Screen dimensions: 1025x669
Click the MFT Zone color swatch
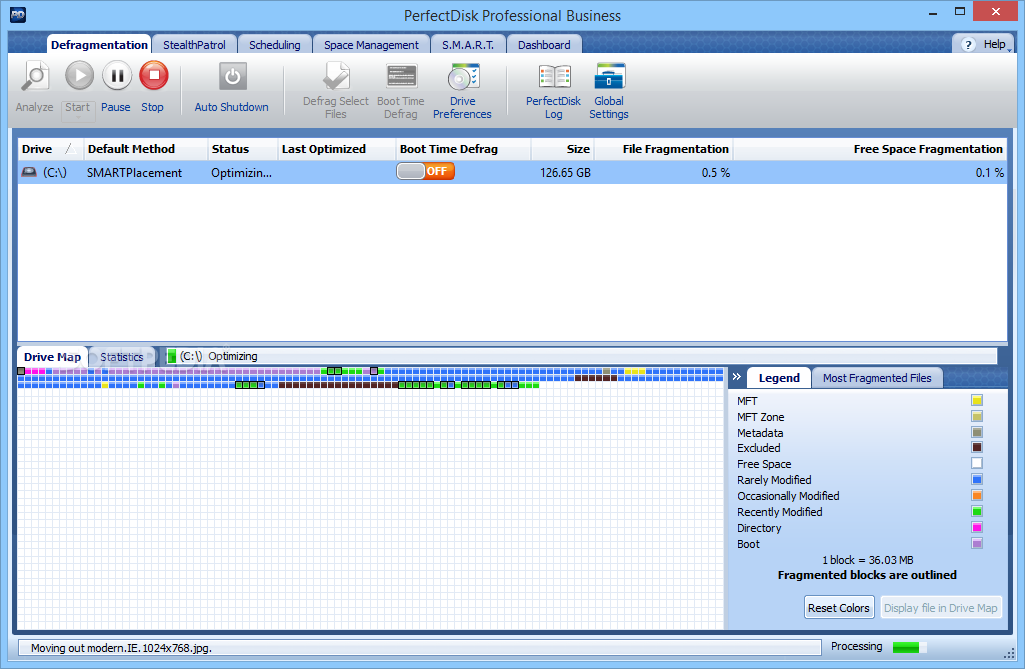coord(977,416)
